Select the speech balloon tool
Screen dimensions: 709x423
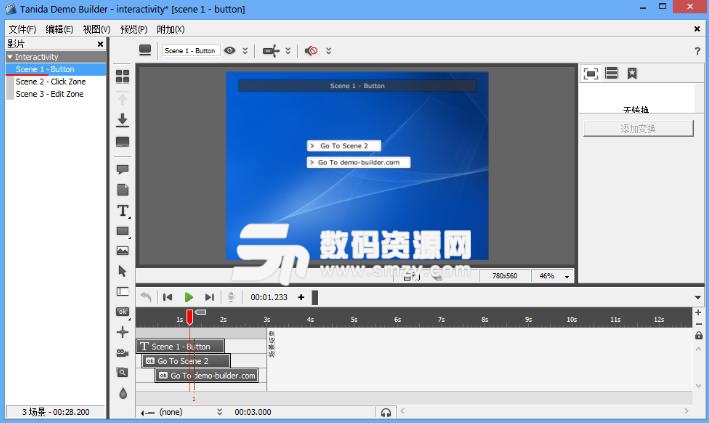pos(123,169)
